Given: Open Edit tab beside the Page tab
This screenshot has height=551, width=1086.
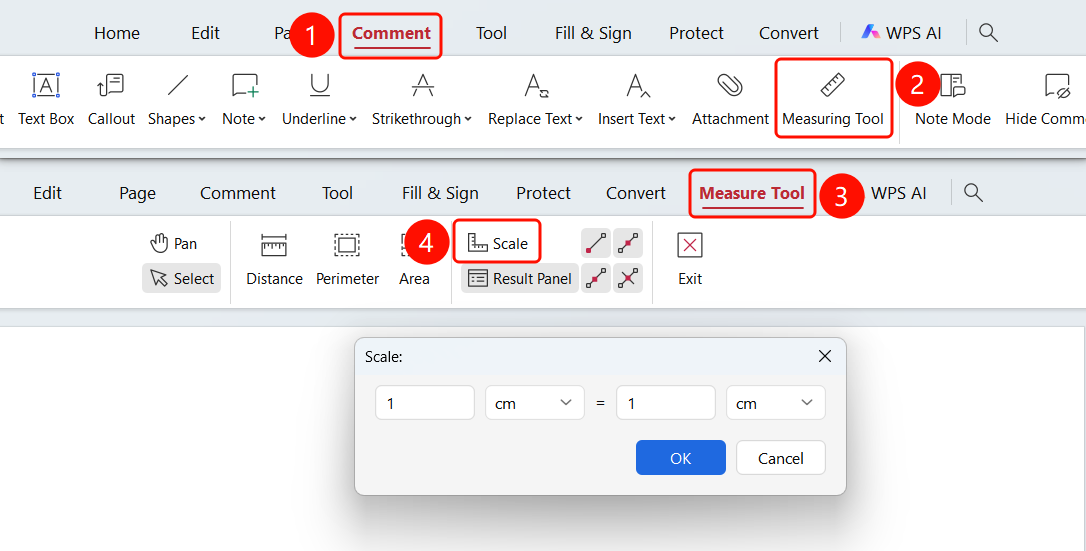Looking at the screenshot, I should (47, 192).
